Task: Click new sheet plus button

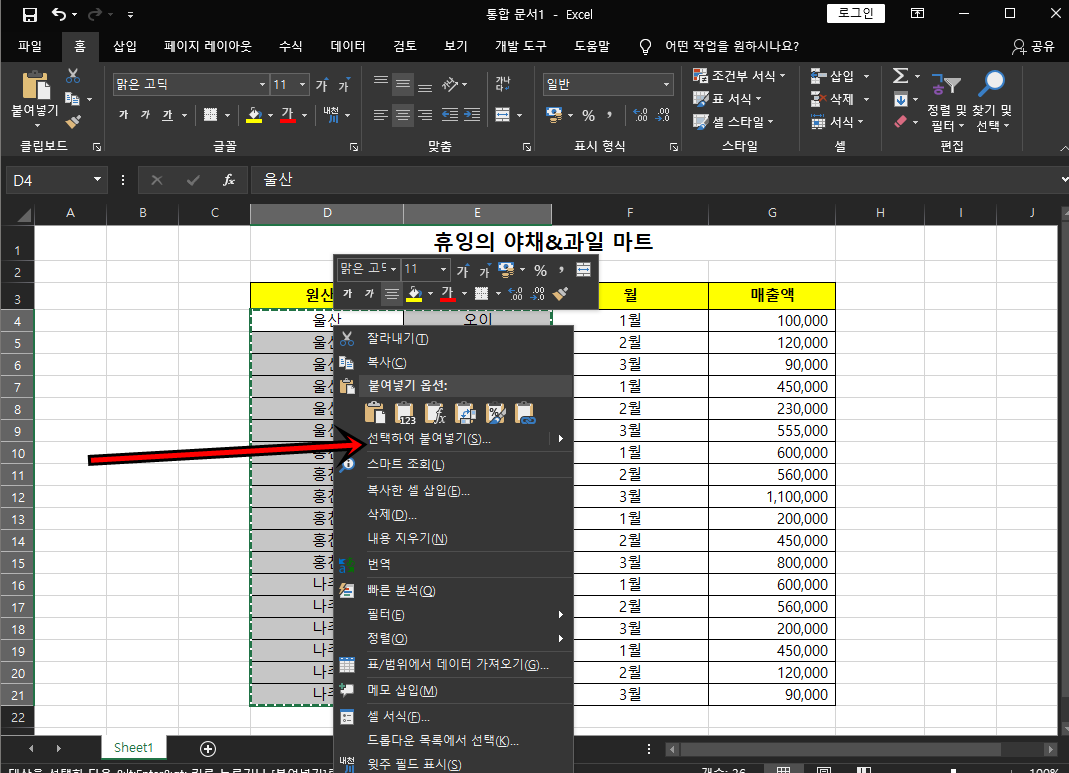Action: point(208,748)
